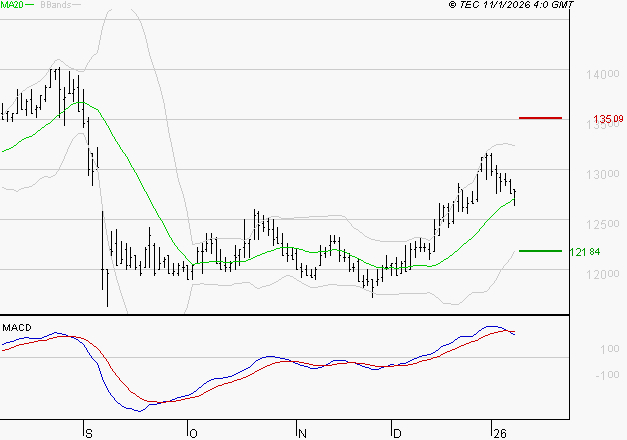This screenshot has height=440, width=627.
Task: Click the MACD panel label
Action: (x=17, y=328)
